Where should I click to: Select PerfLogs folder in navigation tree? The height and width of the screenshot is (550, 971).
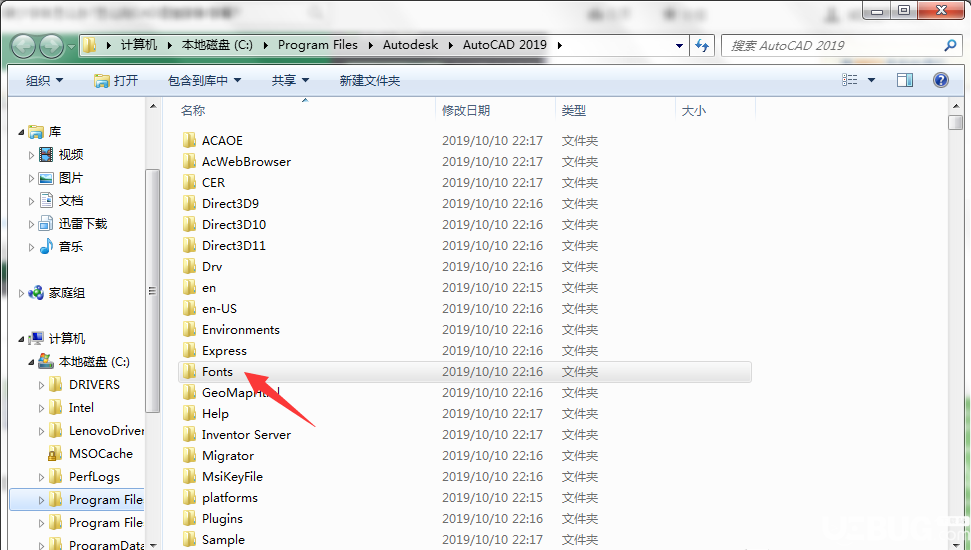(x=94, y=476)
